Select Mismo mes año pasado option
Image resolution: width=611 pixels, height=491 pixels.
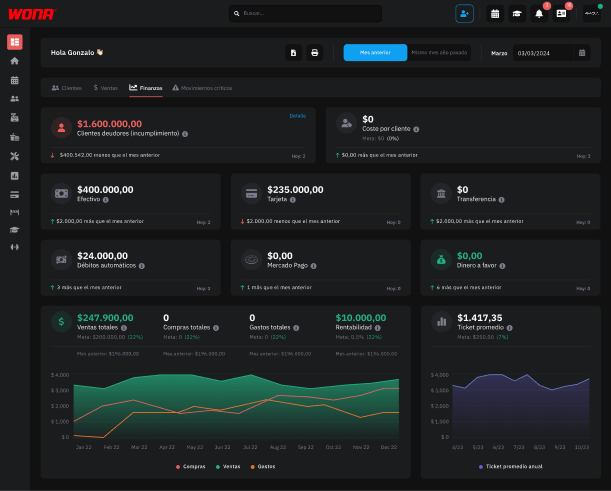coord(439,53)
